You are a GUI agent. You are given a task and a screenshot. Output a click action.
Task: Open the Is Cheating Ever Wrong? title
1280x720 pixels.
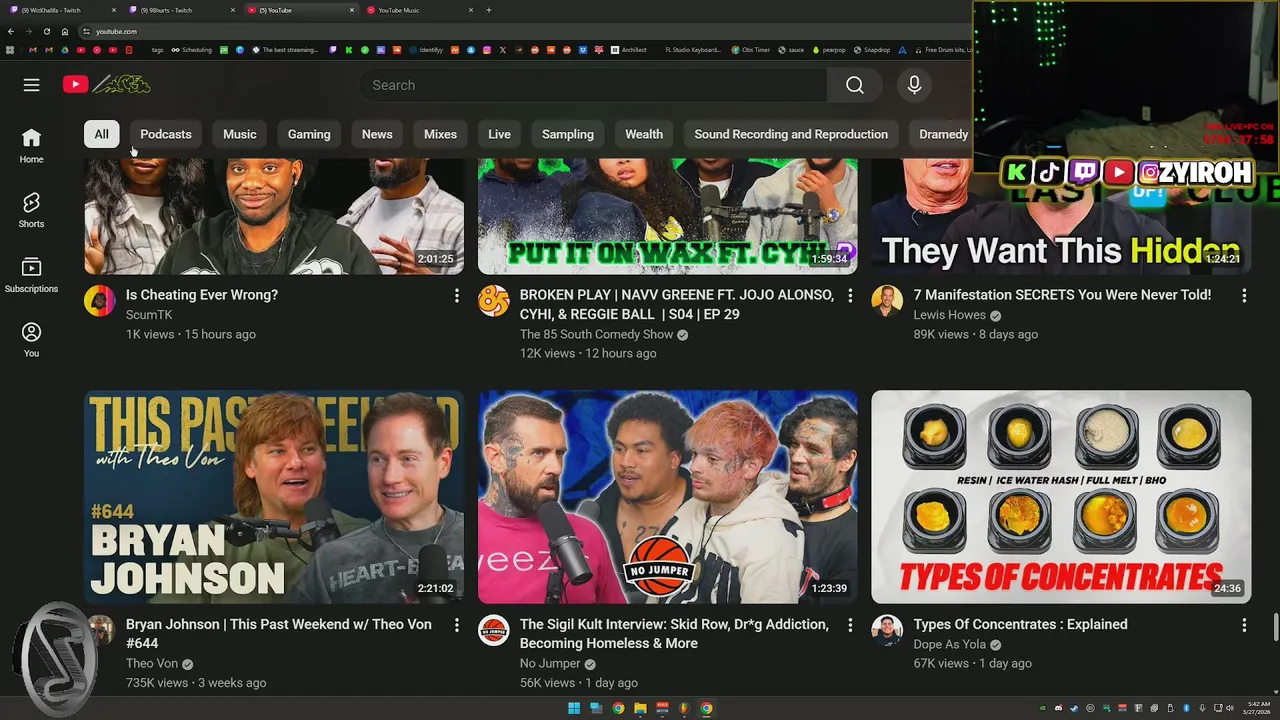(x=202, y=295)
